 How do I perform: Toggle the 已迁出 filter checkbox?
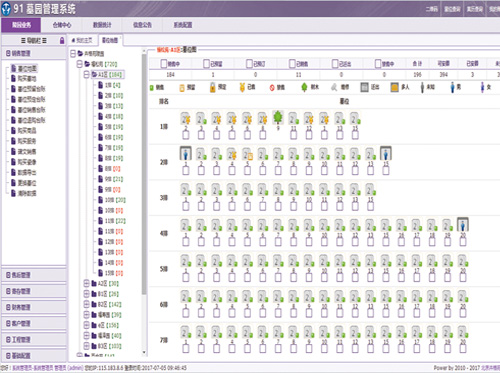coord(335,63)
